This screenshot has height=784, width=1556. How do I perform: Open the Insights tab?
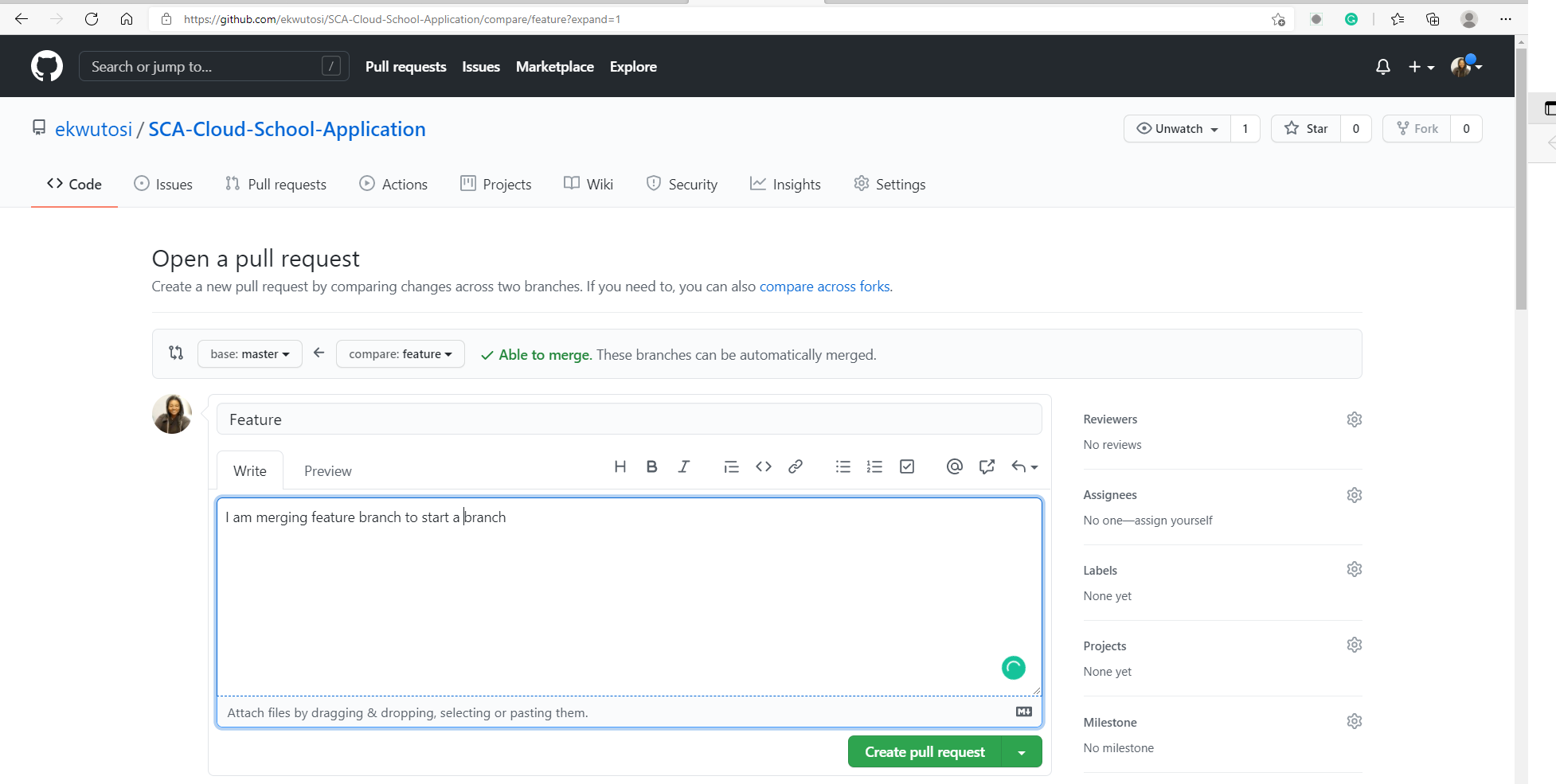point(785,184)
